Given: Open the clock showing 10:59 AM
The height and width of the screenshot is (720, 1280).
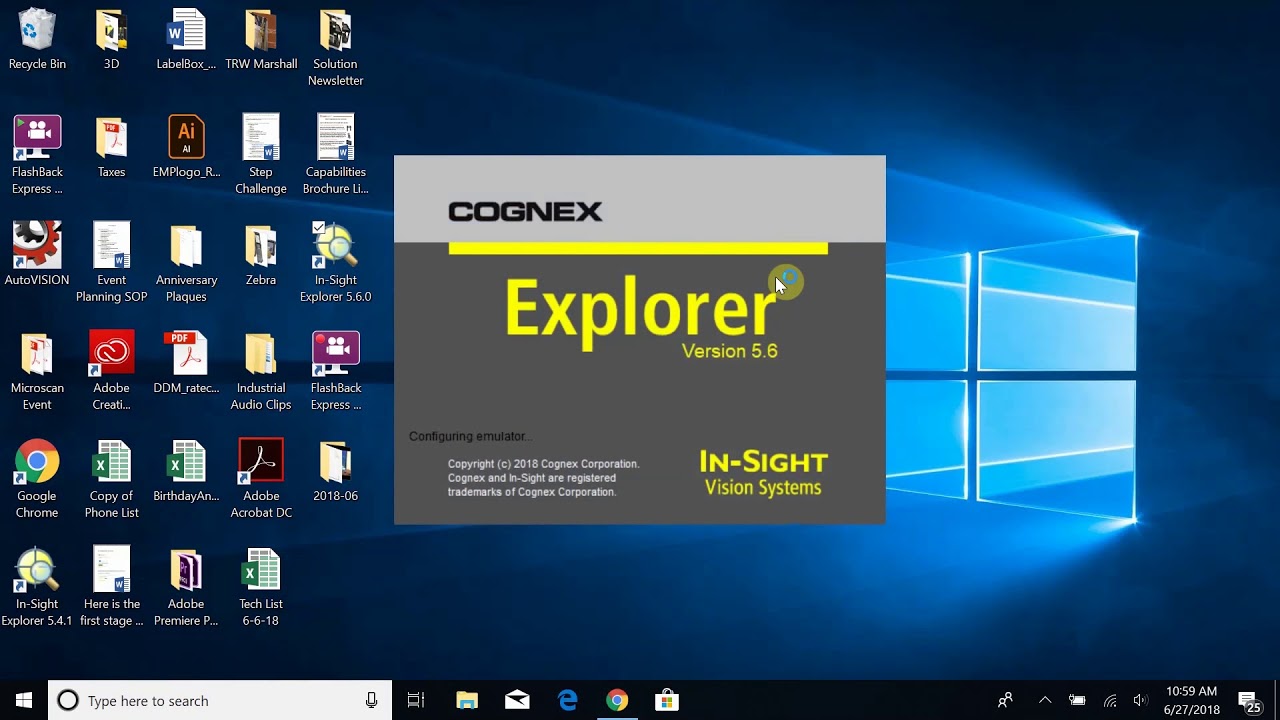Looking at the screenshot, I should point(1192,700).
